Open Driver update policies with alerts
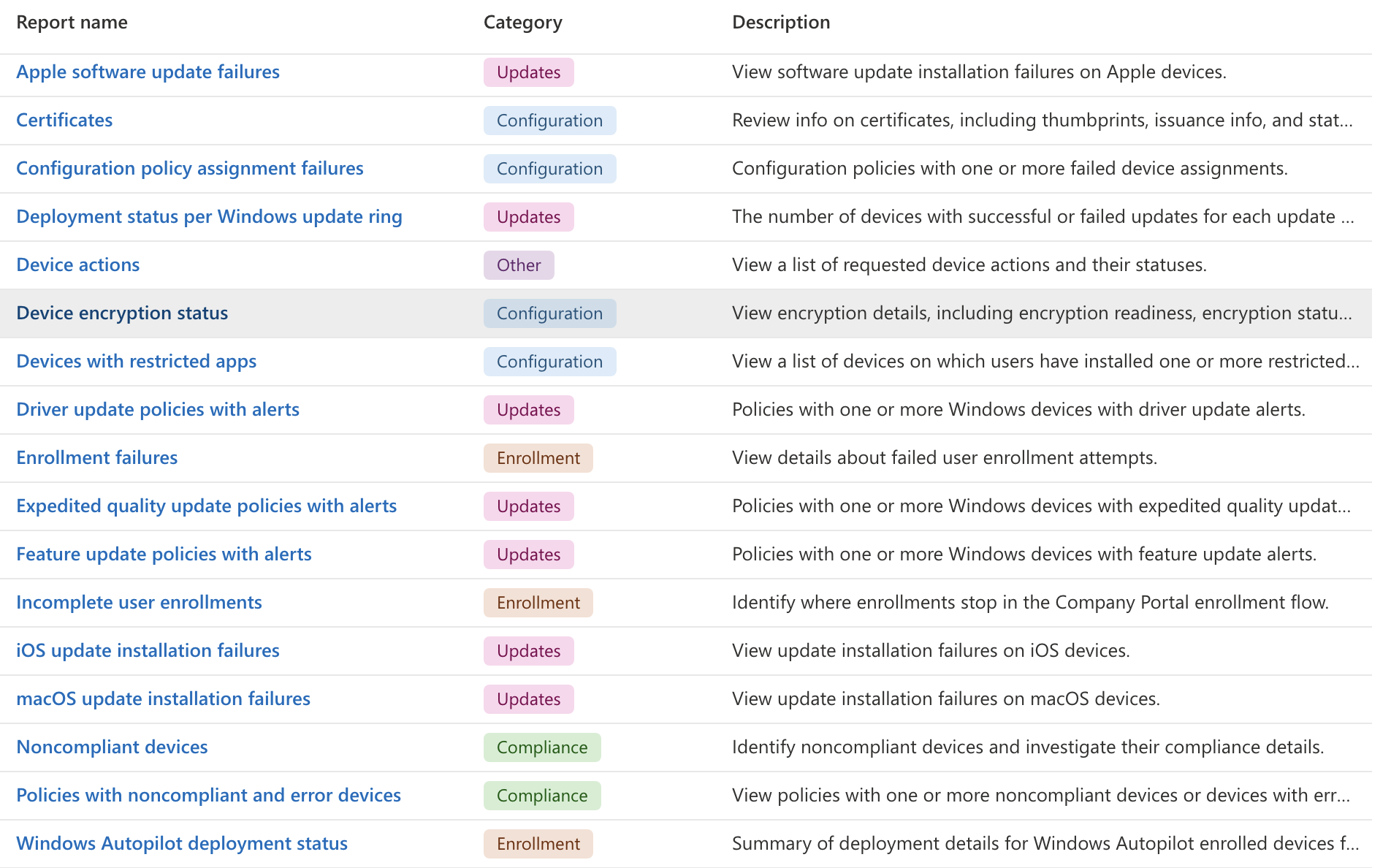The height and width of the screenshot is (868, 1391). (158, 409)
